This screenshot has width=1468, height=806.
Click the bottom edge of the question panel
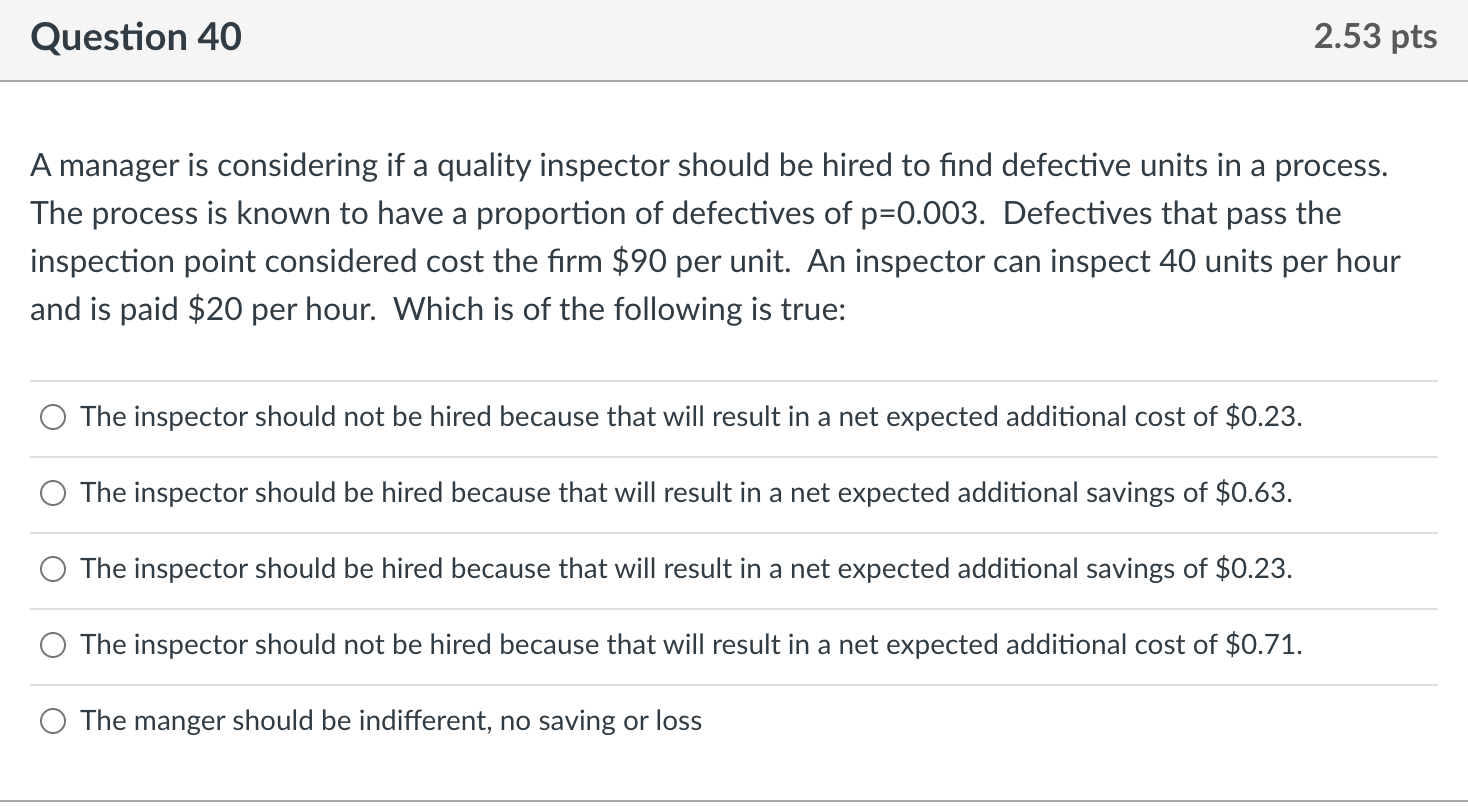[734, 799]
